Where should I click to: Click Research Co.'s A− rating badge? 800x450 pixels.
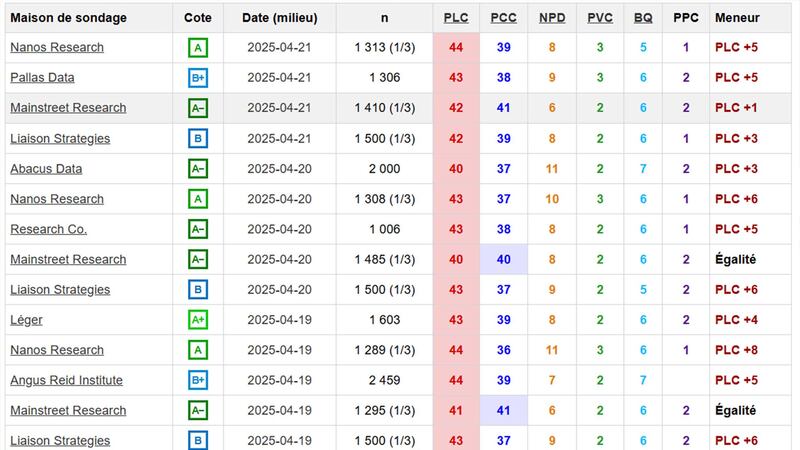click(198, 229)
